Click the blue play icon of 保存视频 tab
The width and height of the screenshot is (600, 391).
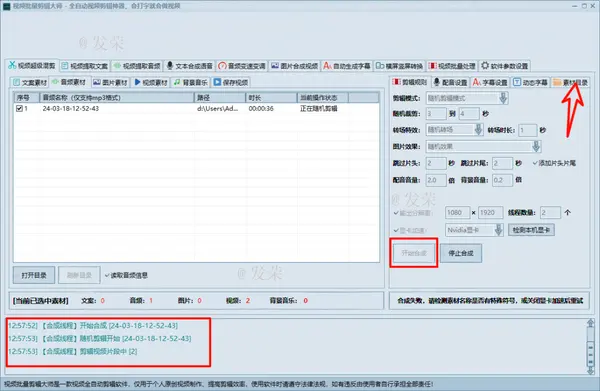pyautogui.click(x=217, y=82)
